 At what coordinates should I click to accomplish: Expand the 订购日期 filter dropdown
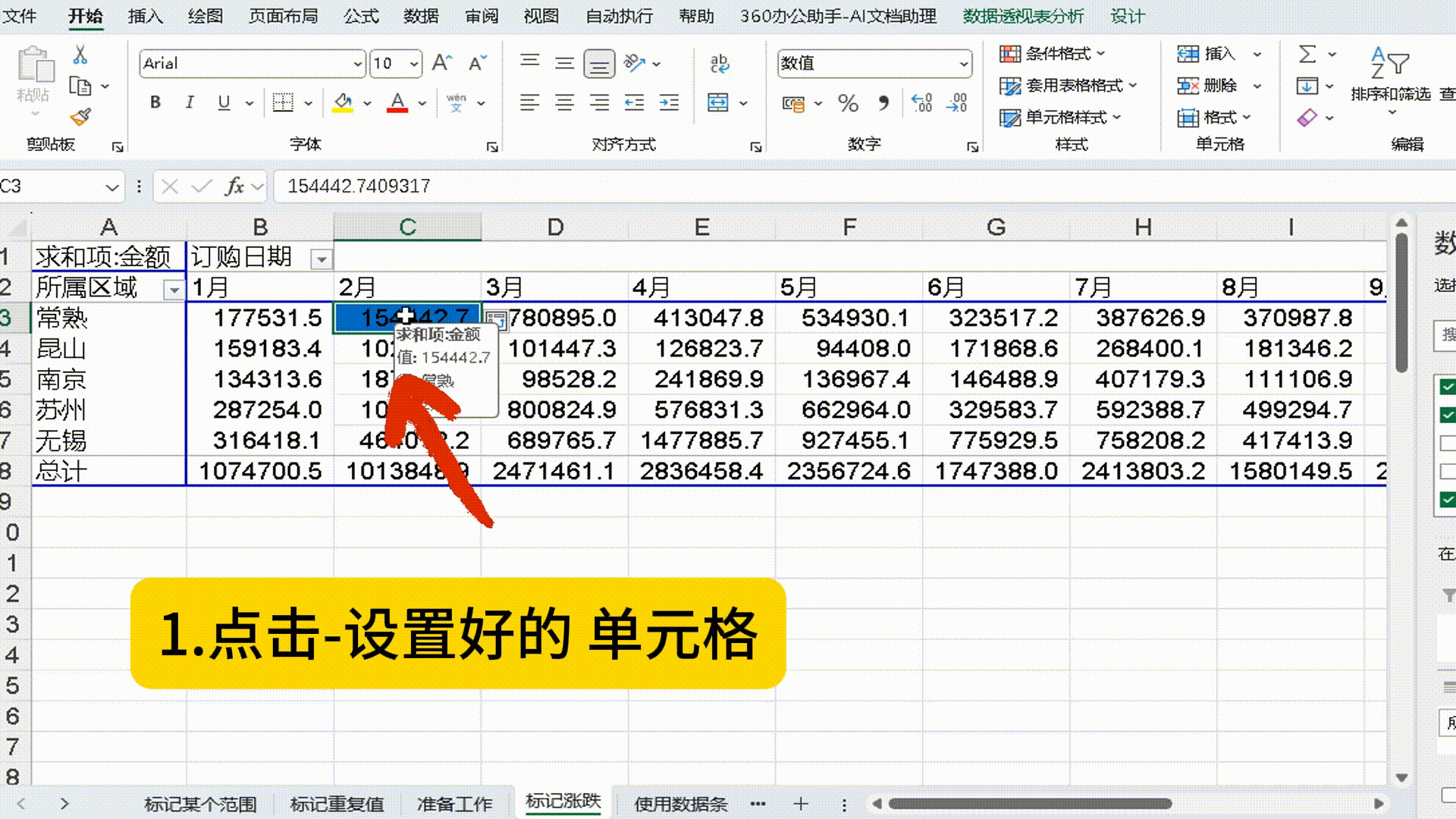point(322,259)
